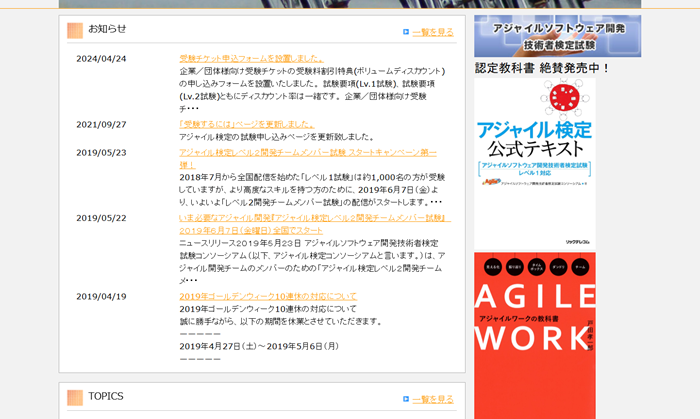Click the お知らせ section heading

click(x=107, y=29)
